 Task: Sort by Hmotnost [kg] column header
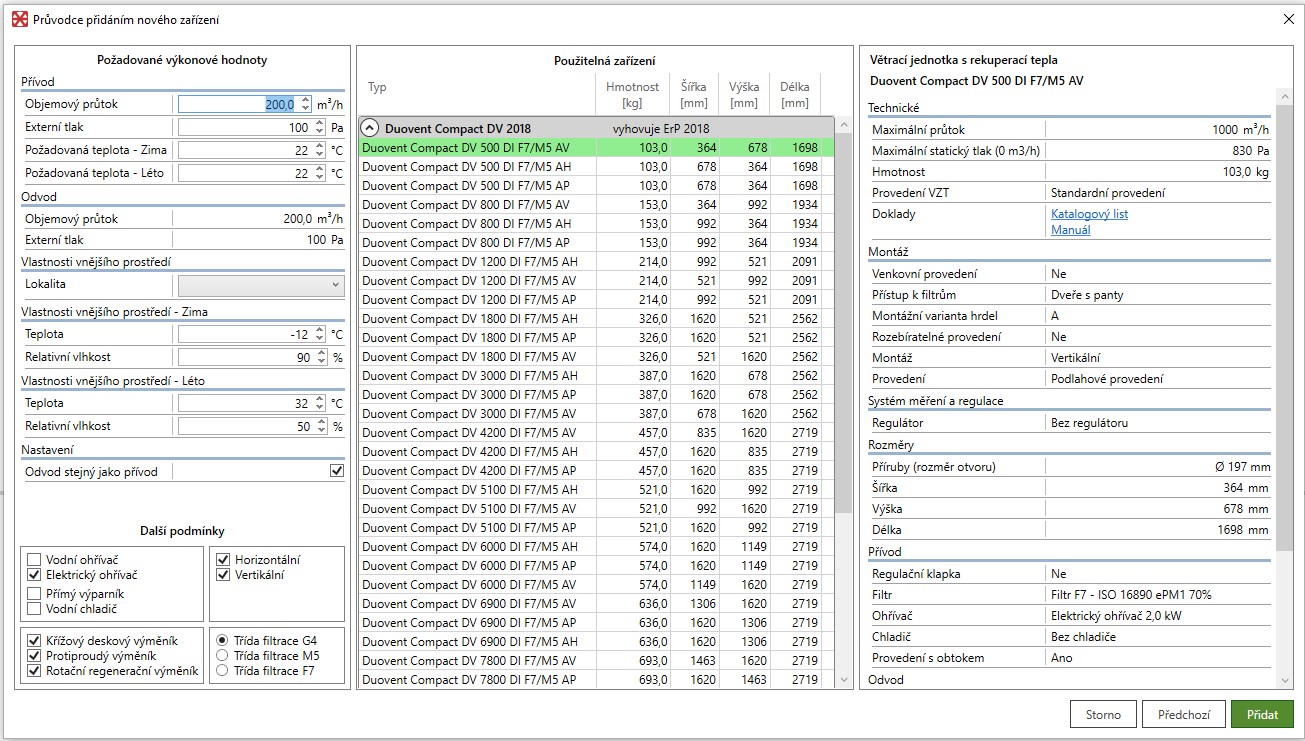point(632,94)
